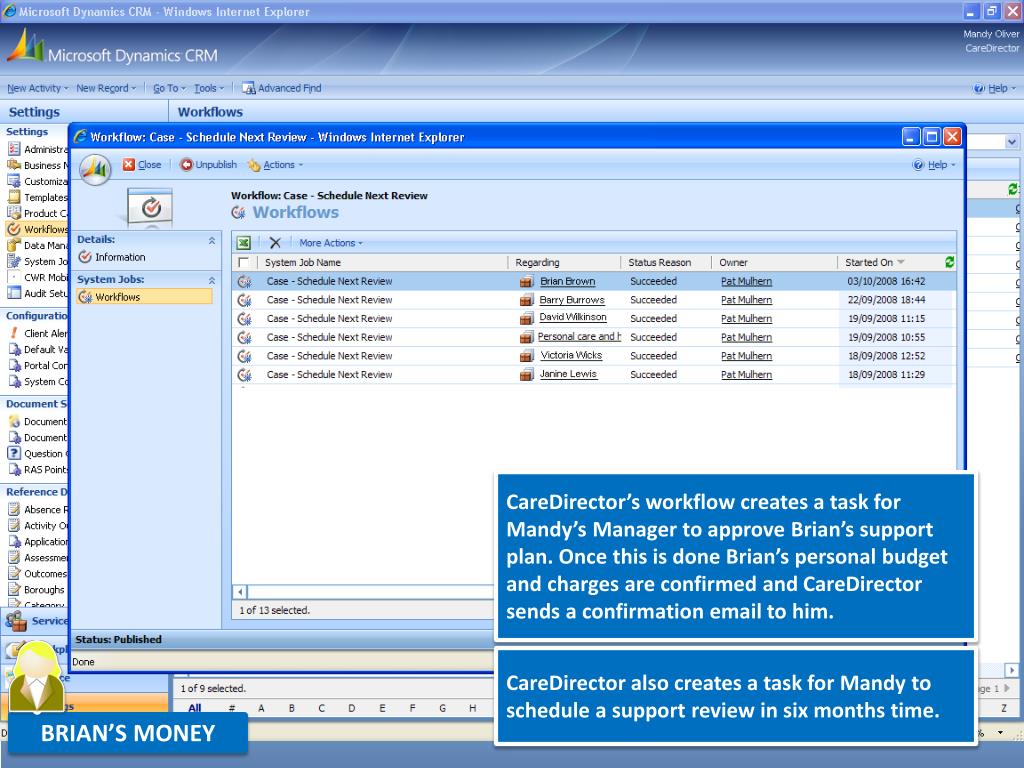The height and width of the screenshot is (768, 1024).
Task: Click the Workflows icon under System Jobs
Action: [85, 297]
